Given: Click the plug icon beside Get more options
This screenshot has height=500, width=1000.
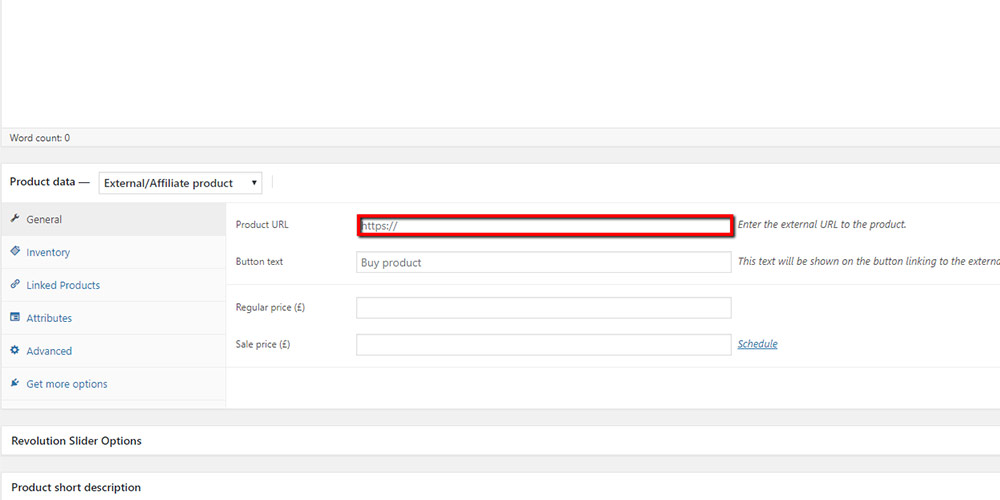Looking at the screenshot, I should tap(15, 383).
